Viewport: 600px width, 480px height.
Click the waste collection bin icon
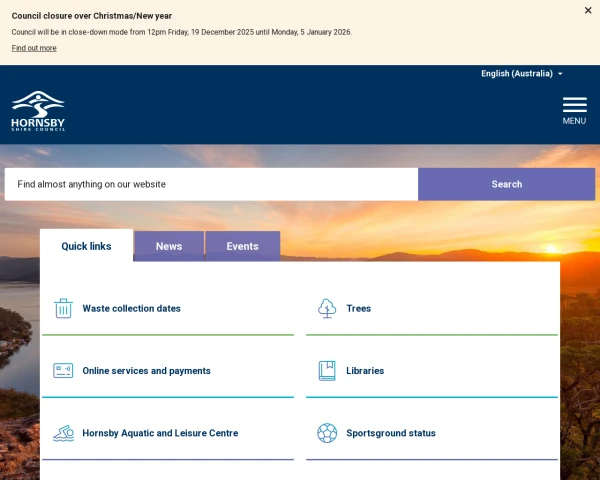pos(63,308)
